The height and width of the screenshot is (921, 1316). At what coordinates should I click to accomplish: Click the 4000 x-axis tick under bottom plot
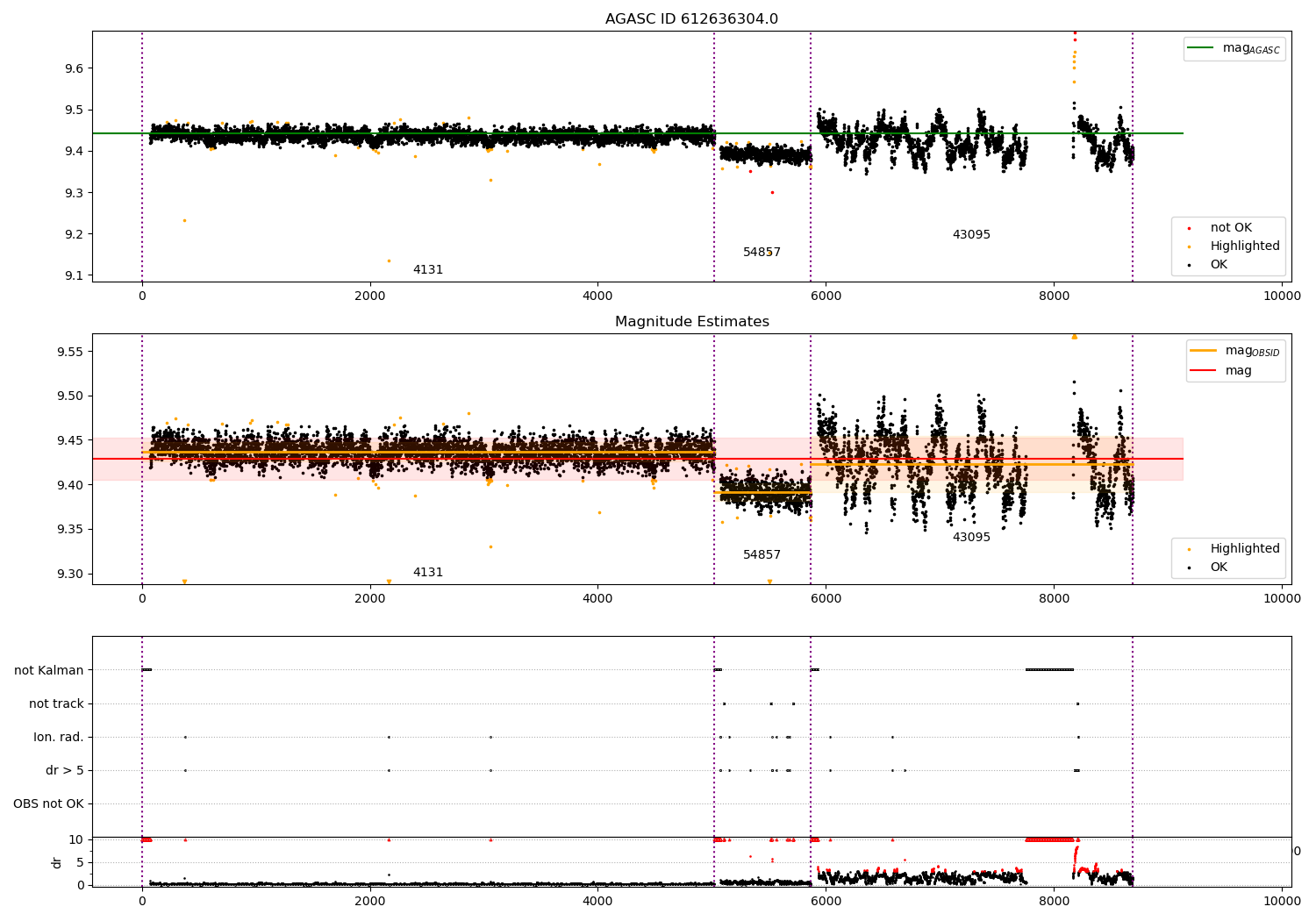tap(597, 901)
